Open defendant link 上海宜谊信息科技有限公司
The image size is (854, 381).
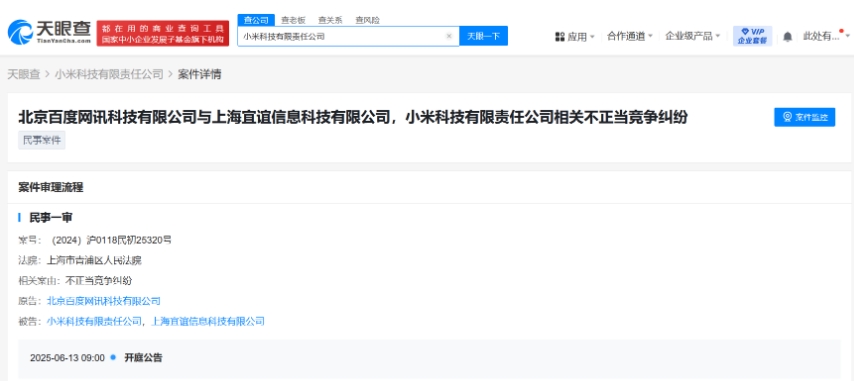tap(208, 322)
